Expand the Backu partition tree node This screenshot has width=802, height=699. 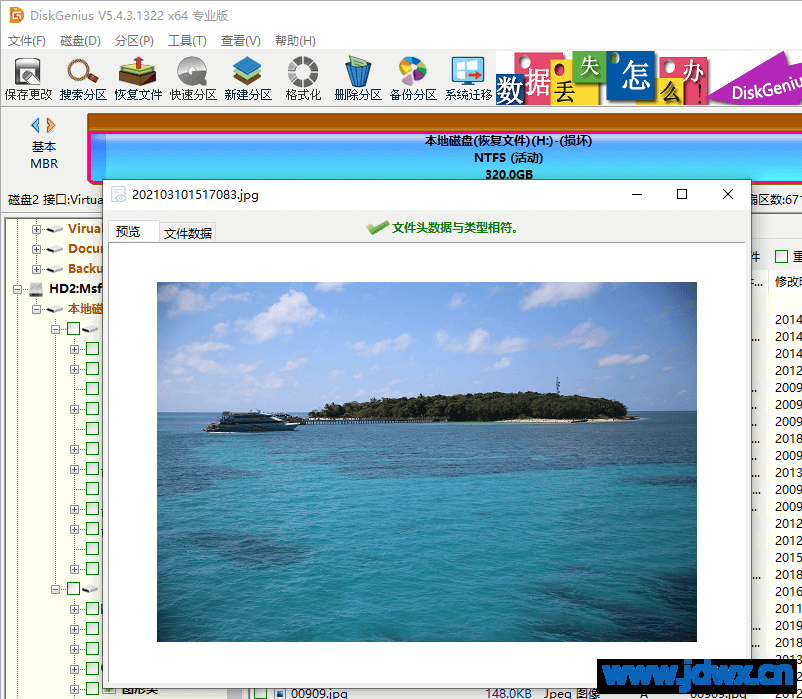pyautogui.click(x=36, y=269)
